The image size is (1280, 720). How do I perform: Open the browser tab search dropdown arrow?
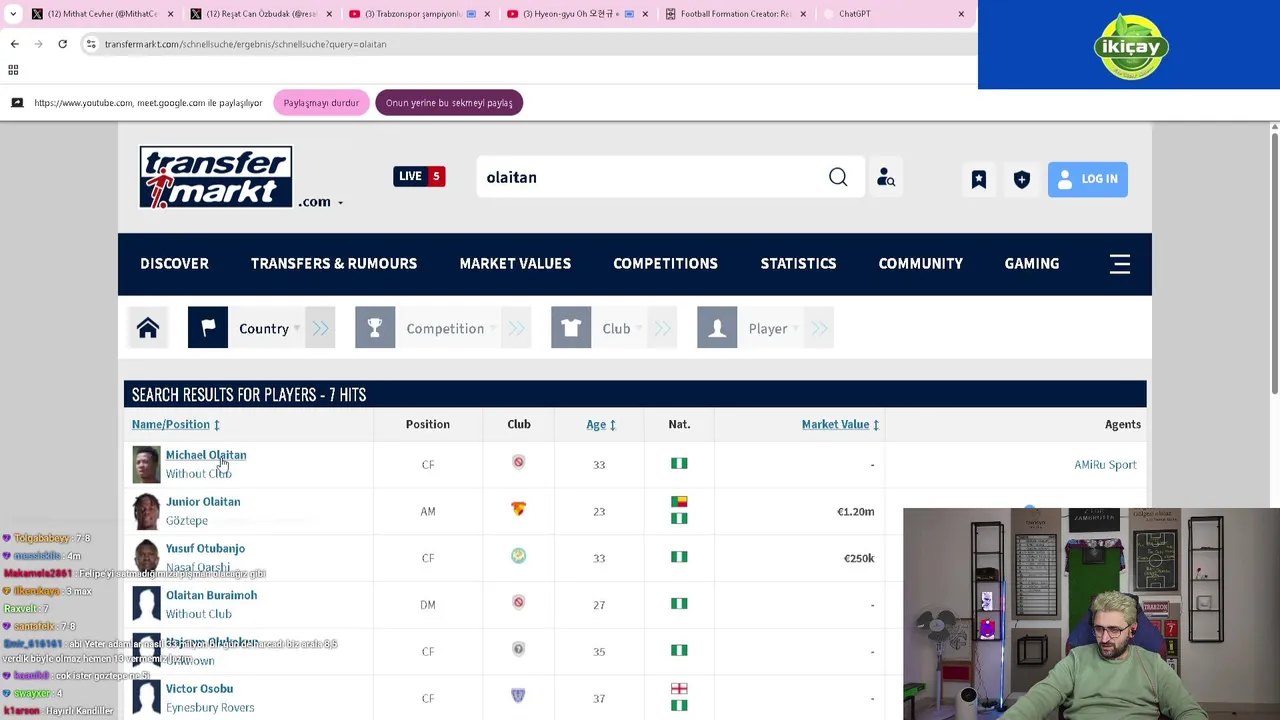[x=13, y=14]
